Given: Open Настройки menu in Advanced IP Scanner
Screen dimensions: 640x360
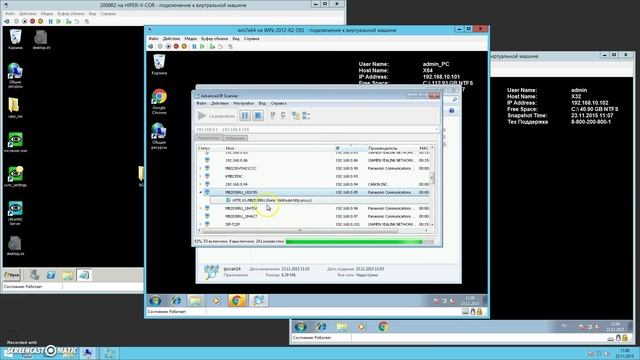Looking at the screenshot, I should pos(244,103).
